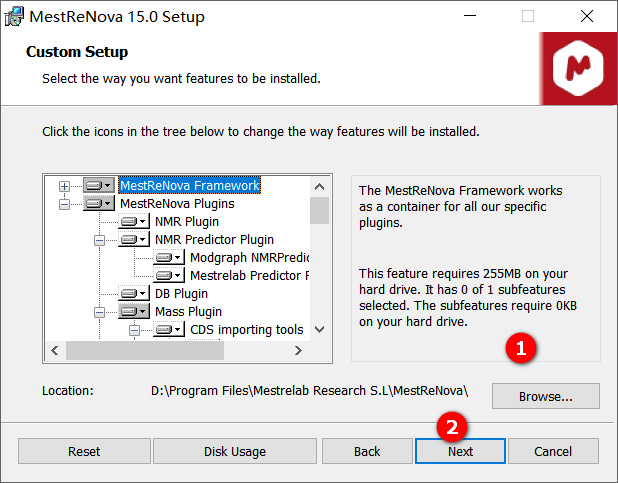The height and width of the screenshot is (483, 618).
Task: Collapse the CDS importing tools node
Action: click(x=134, y=330)
